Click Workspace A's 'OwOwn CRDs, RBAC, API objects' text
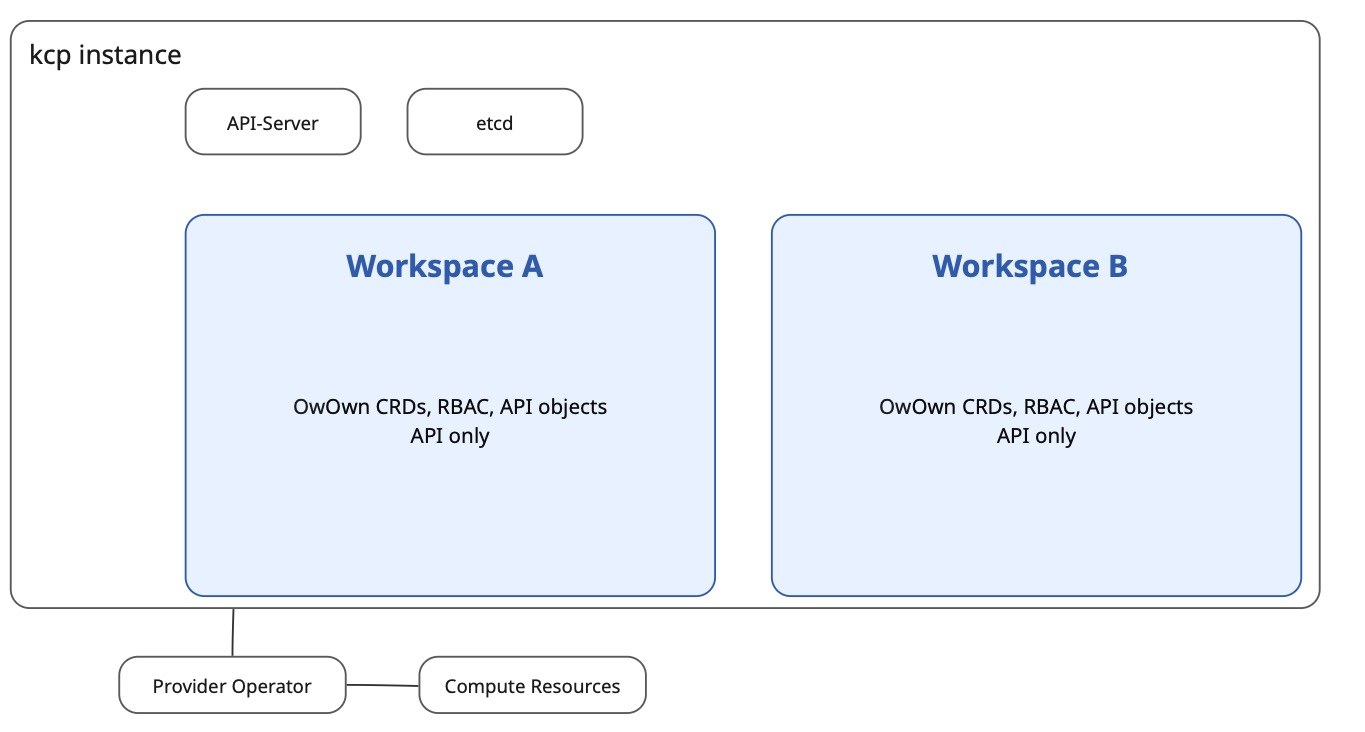 [450, 407]
